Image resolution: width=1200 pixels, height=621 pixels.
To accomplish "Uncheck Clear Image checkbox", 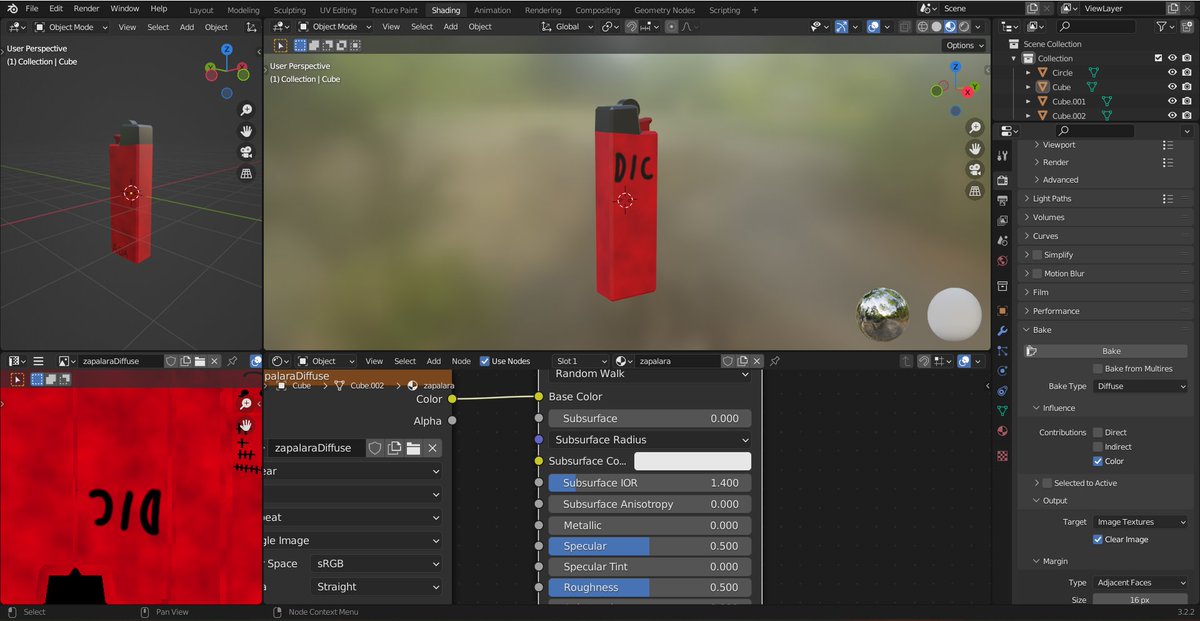I will click(x=1097, y=539).
